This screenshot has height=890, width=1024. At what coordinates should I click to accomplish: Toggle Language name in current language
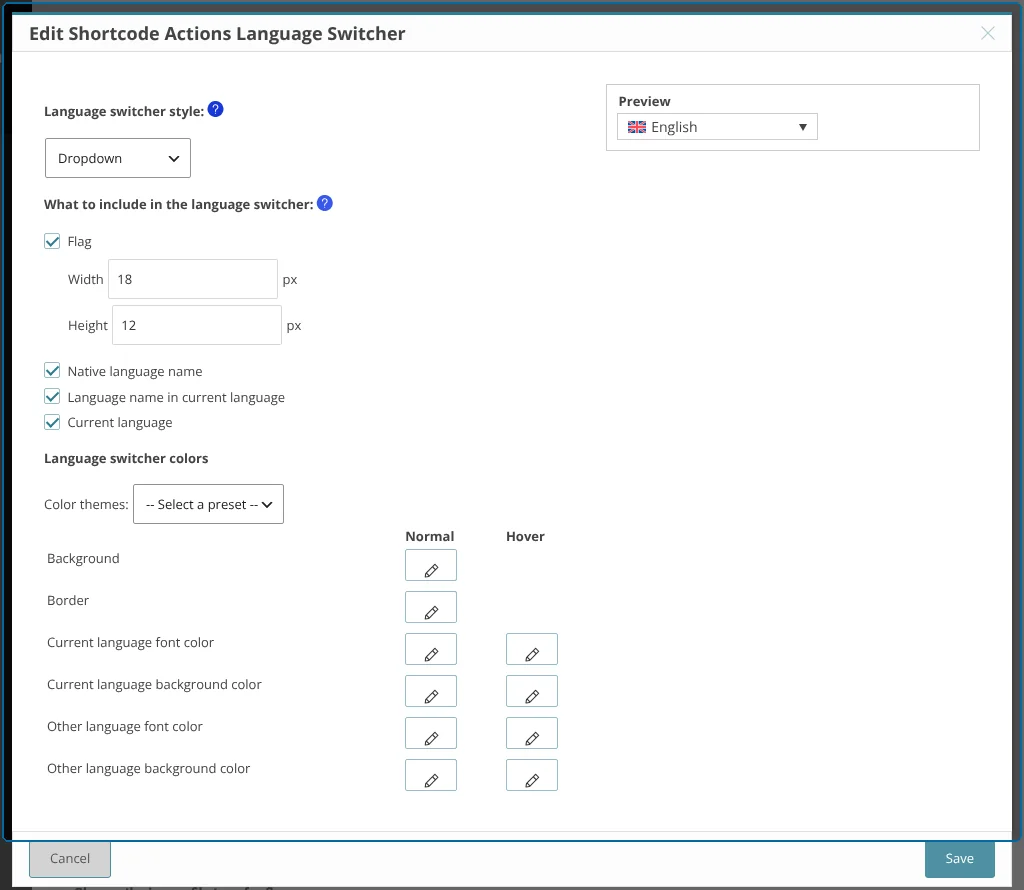pos(52,396)
